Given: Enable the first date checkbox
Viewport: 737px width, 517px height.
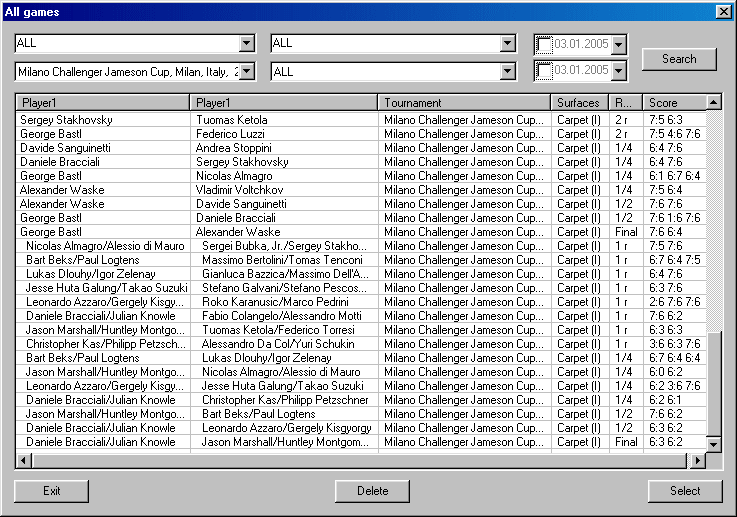Looking at the screenshot, I should point(544,45).
